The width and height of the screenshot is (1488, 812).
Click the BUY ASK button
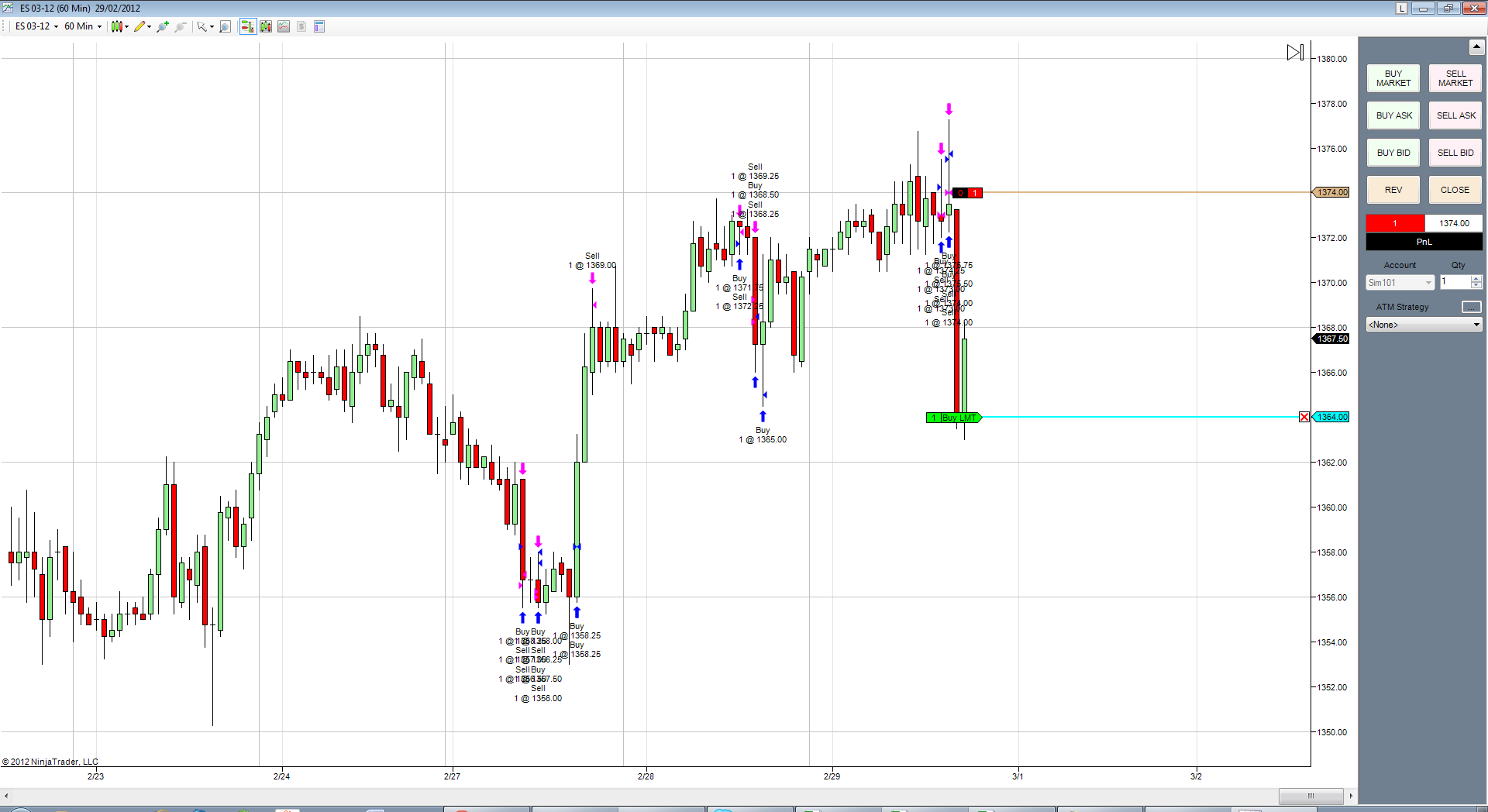1393,115
